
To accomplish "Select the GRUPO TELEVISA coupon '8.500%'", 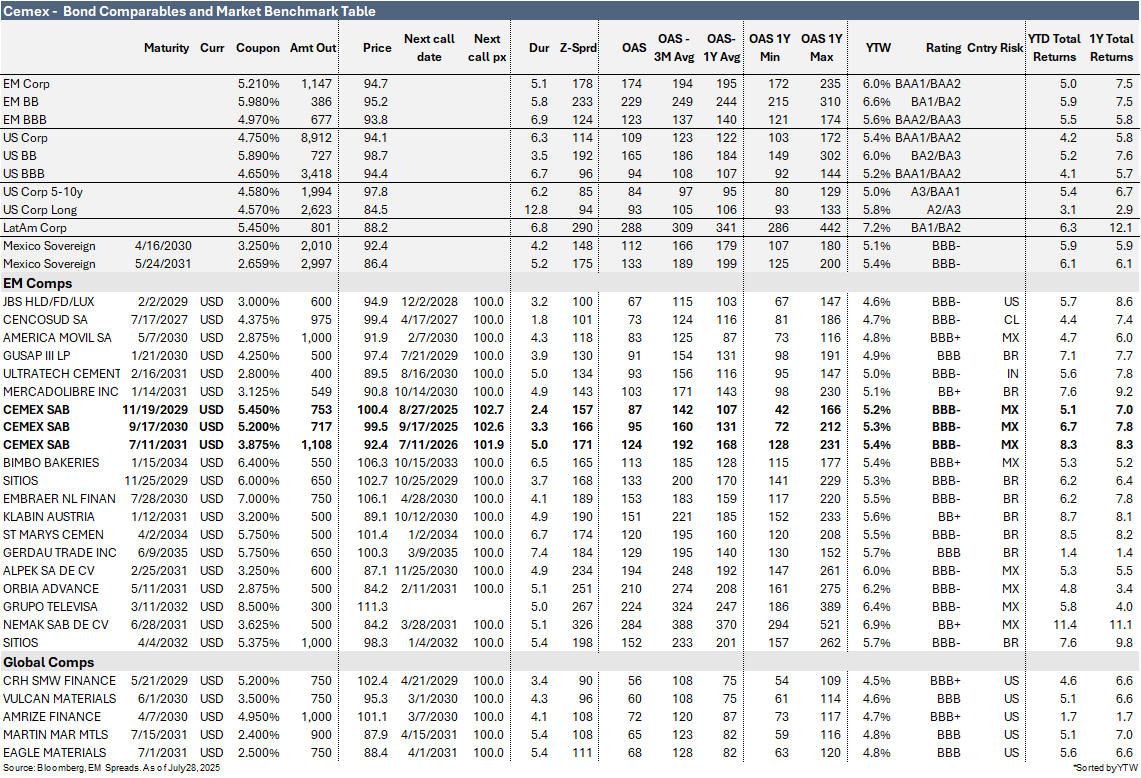I will pyautogui.click(x=259, y=607).
